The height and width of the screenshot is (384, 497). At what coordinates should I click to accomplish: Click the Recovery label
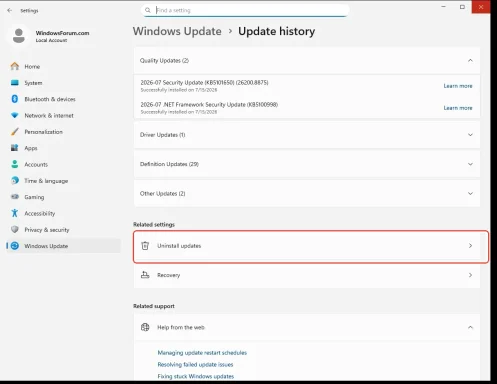coord(168,275)
